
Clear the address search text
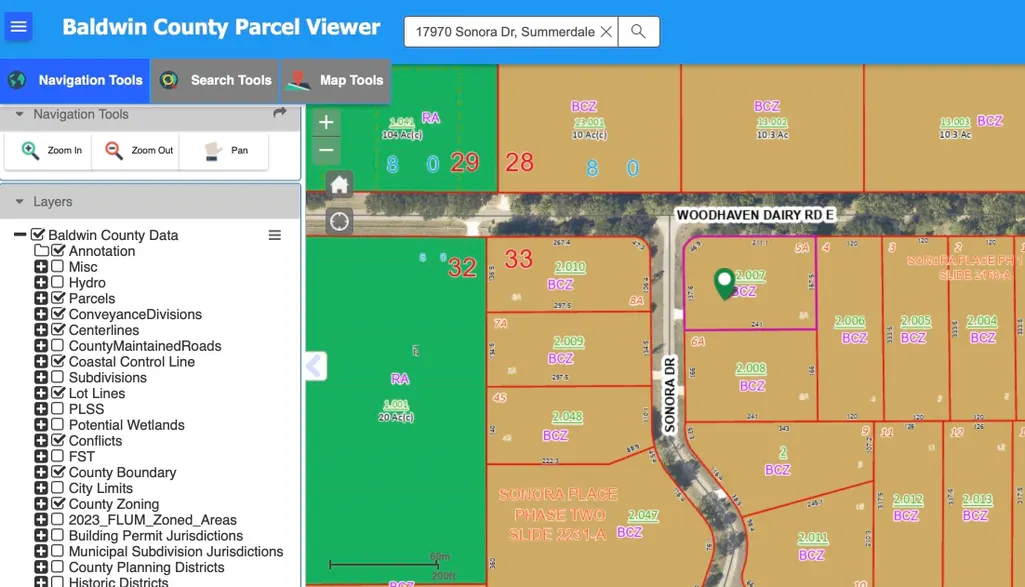[x=606, y=31]
